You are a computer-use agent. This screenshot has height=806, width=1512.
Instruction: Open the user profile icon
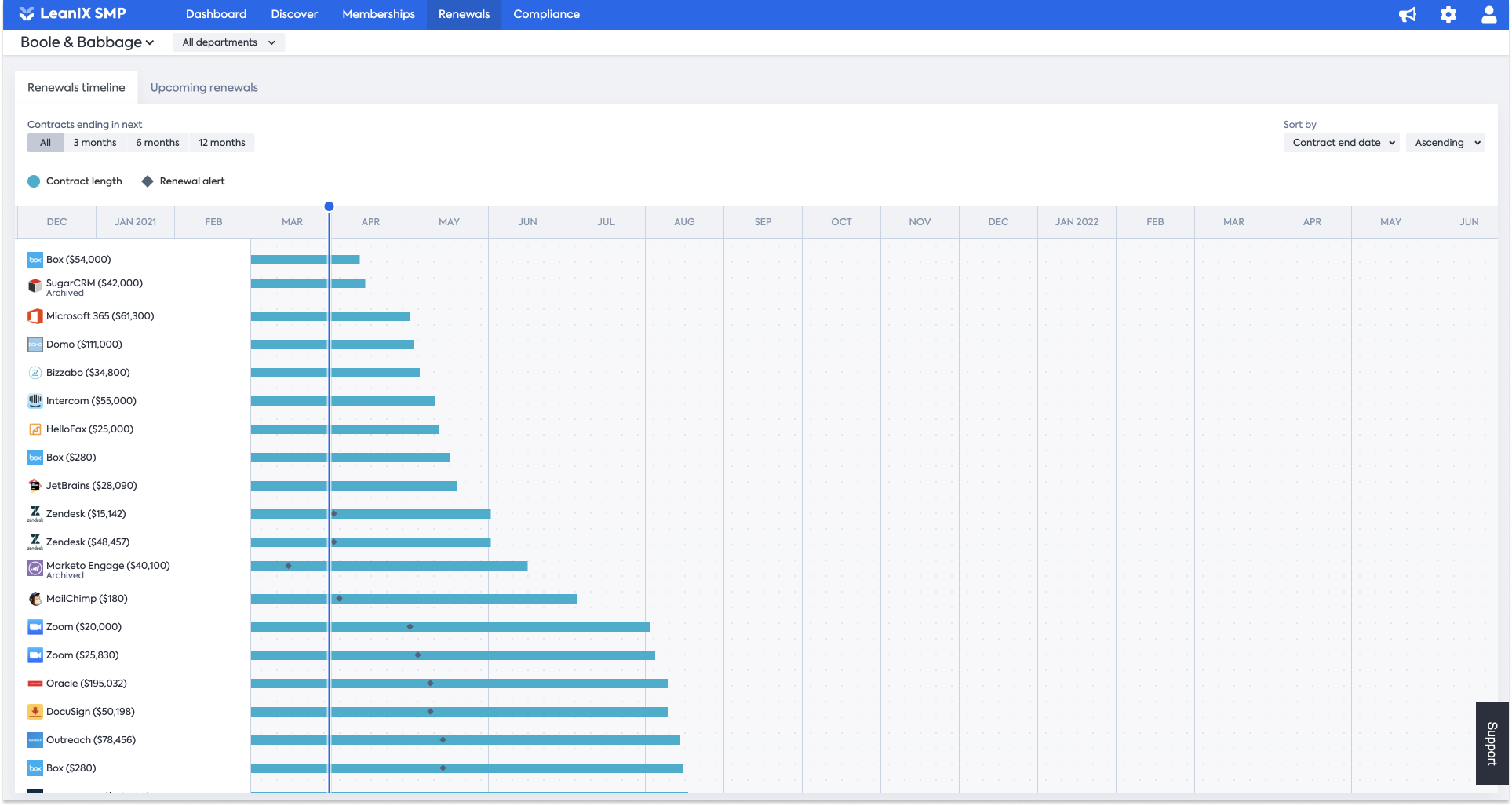coord(1488,15)
